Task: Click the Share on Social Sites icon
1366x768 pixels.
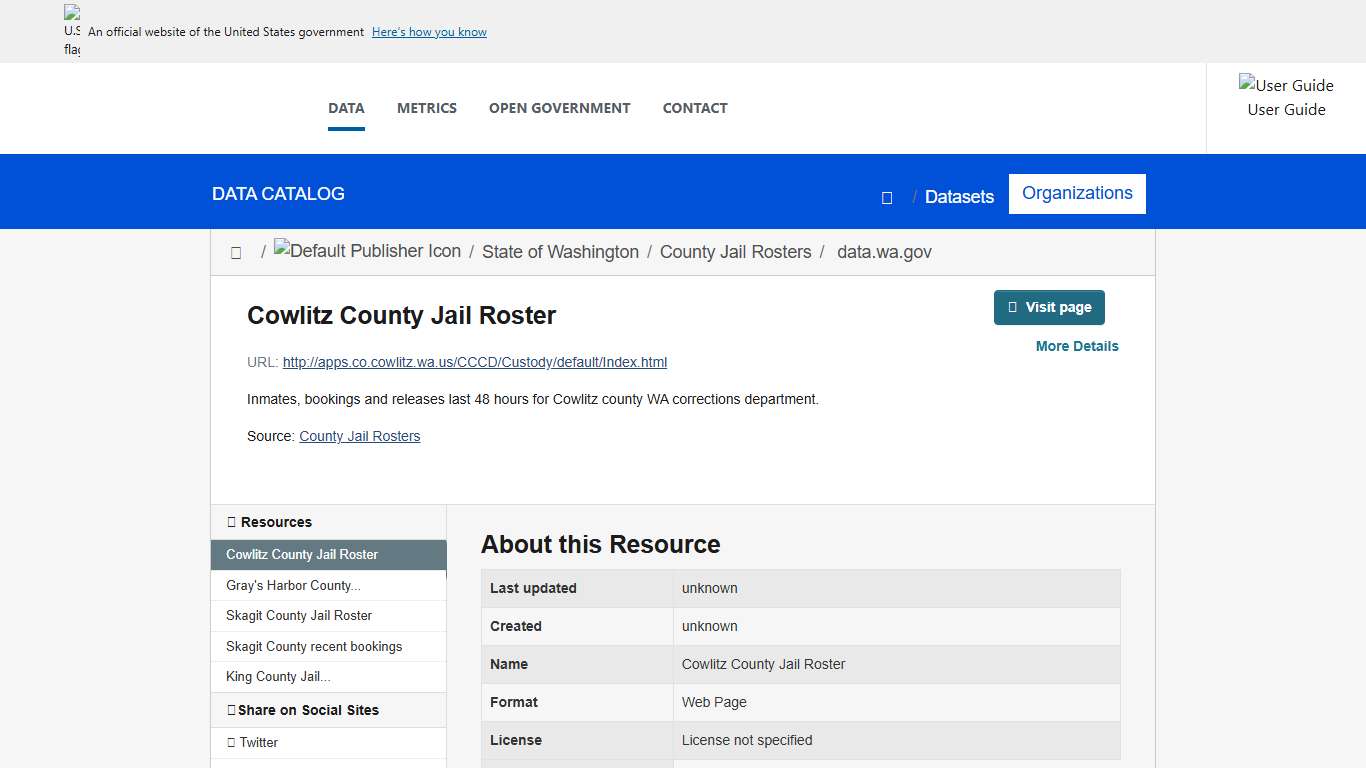Action: [x=233, y=710]
